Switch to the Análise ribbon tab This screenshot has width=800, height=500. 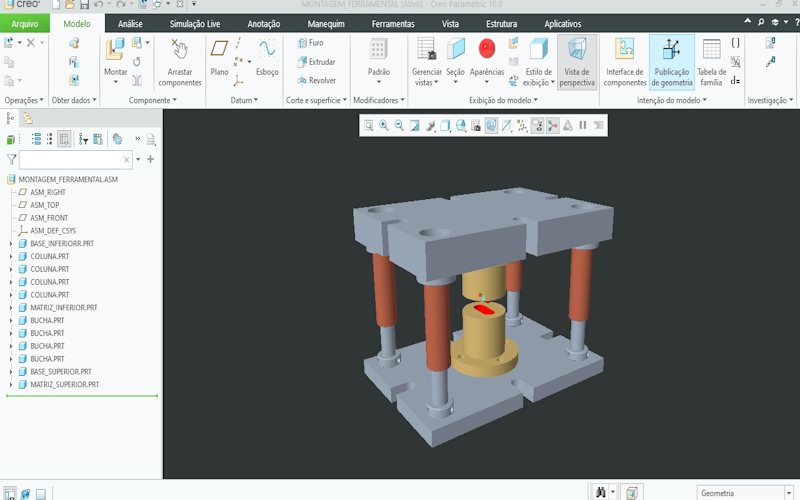point(130,23)
